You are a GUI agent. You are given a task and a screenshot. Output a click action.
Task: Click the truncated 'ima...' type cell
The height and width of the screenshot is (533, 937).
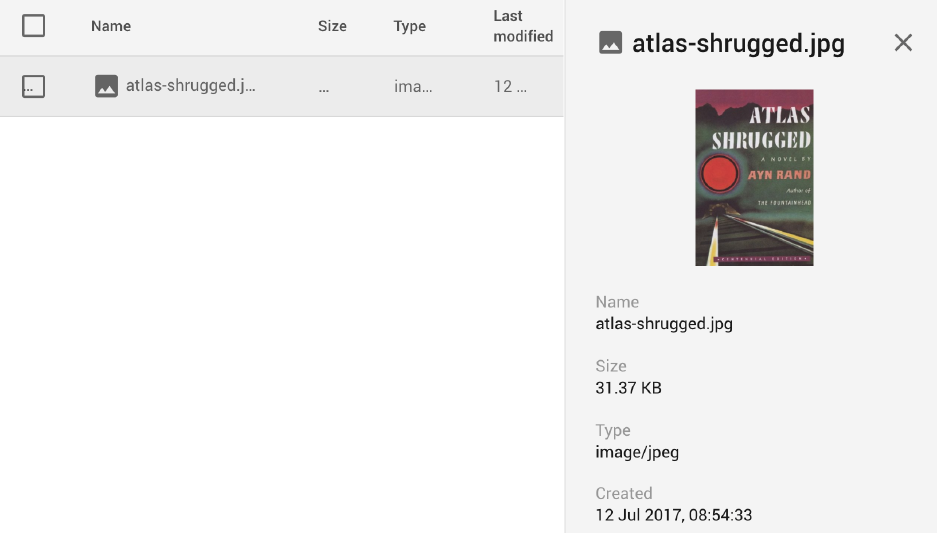point(413,87)
